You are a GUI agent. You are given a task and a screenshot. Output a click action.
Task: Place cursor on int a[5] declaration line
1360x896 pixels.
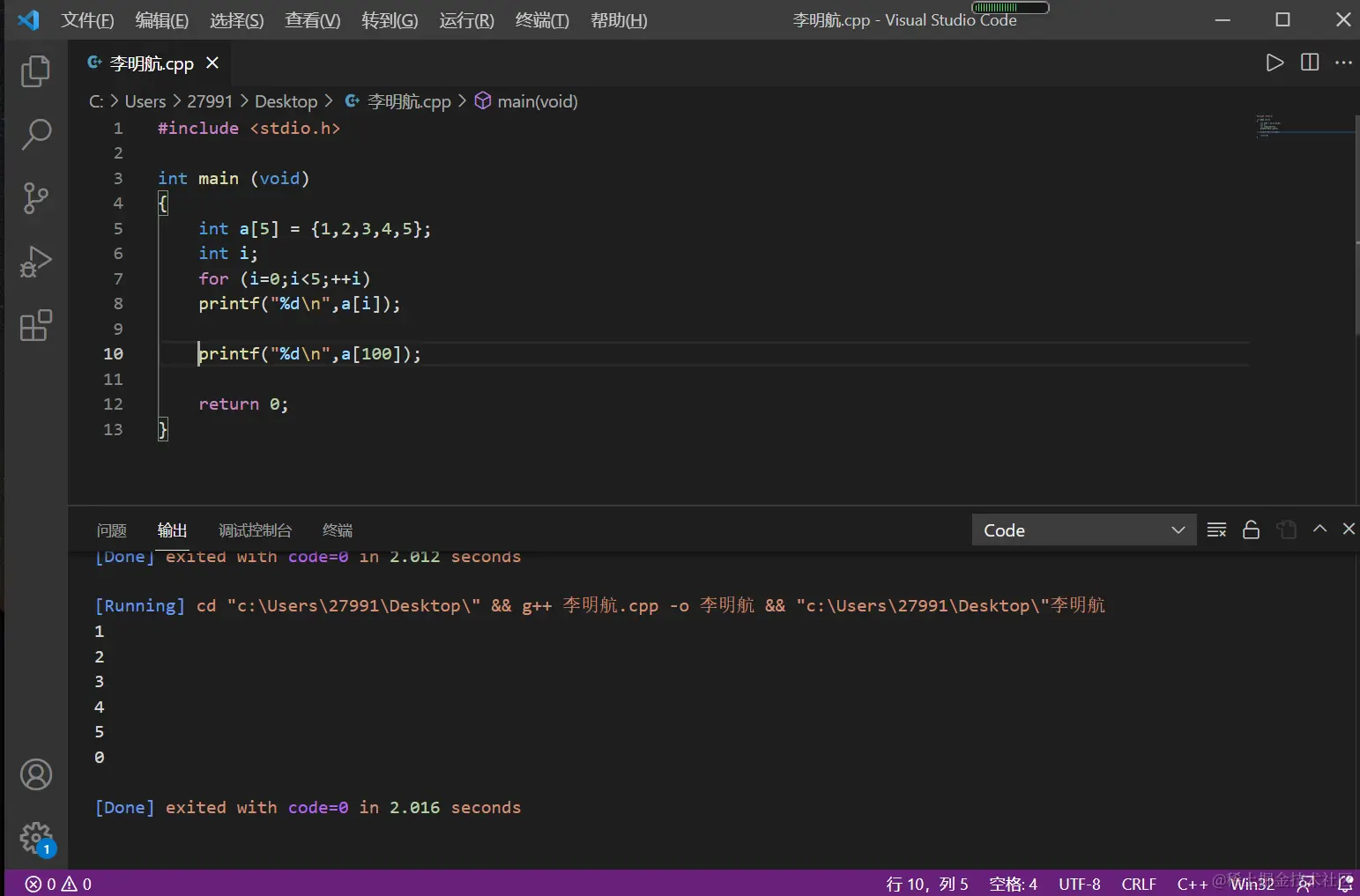[x=315, y=228]
